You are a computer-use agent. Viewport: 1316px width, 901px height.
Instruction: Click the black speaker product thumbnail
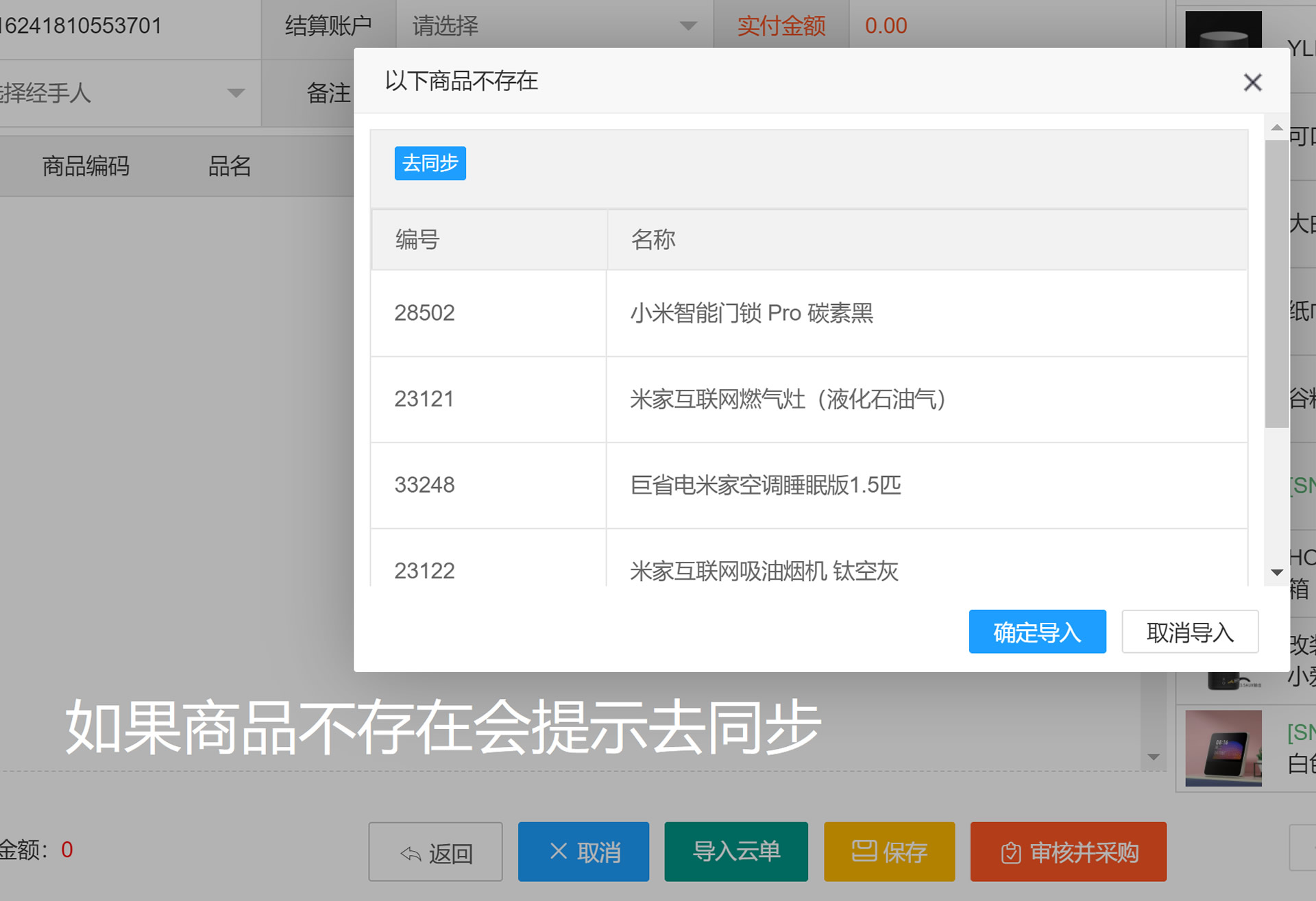pos(1223,29)
